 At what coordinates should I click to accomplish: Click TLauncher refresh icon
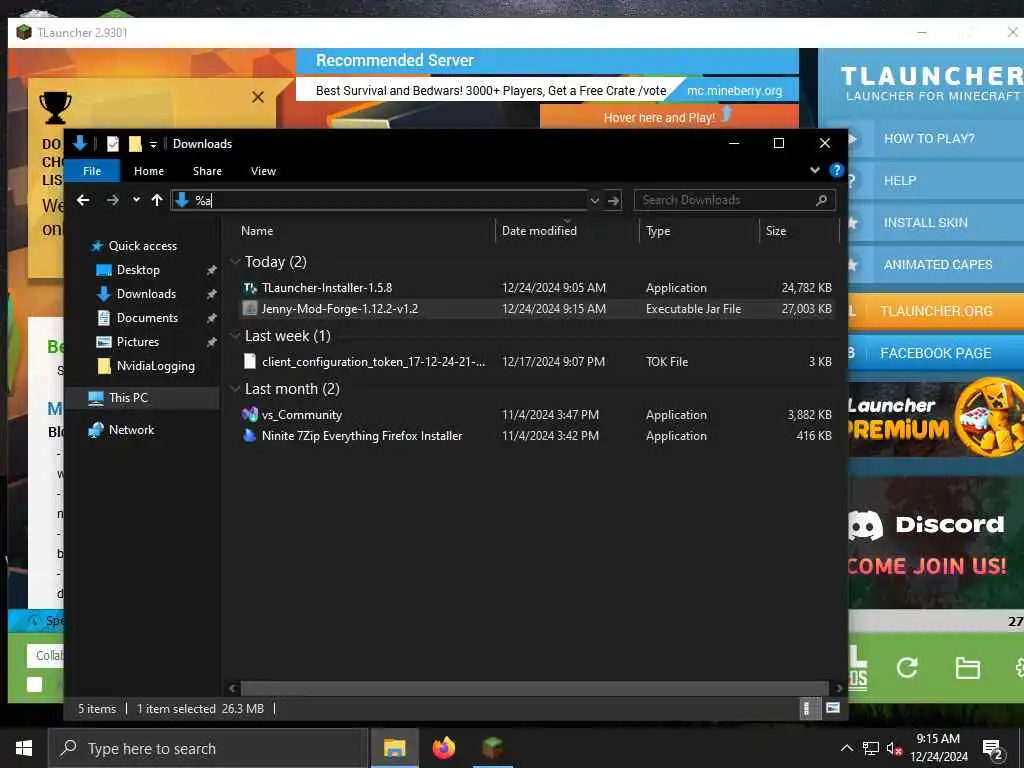906,667
